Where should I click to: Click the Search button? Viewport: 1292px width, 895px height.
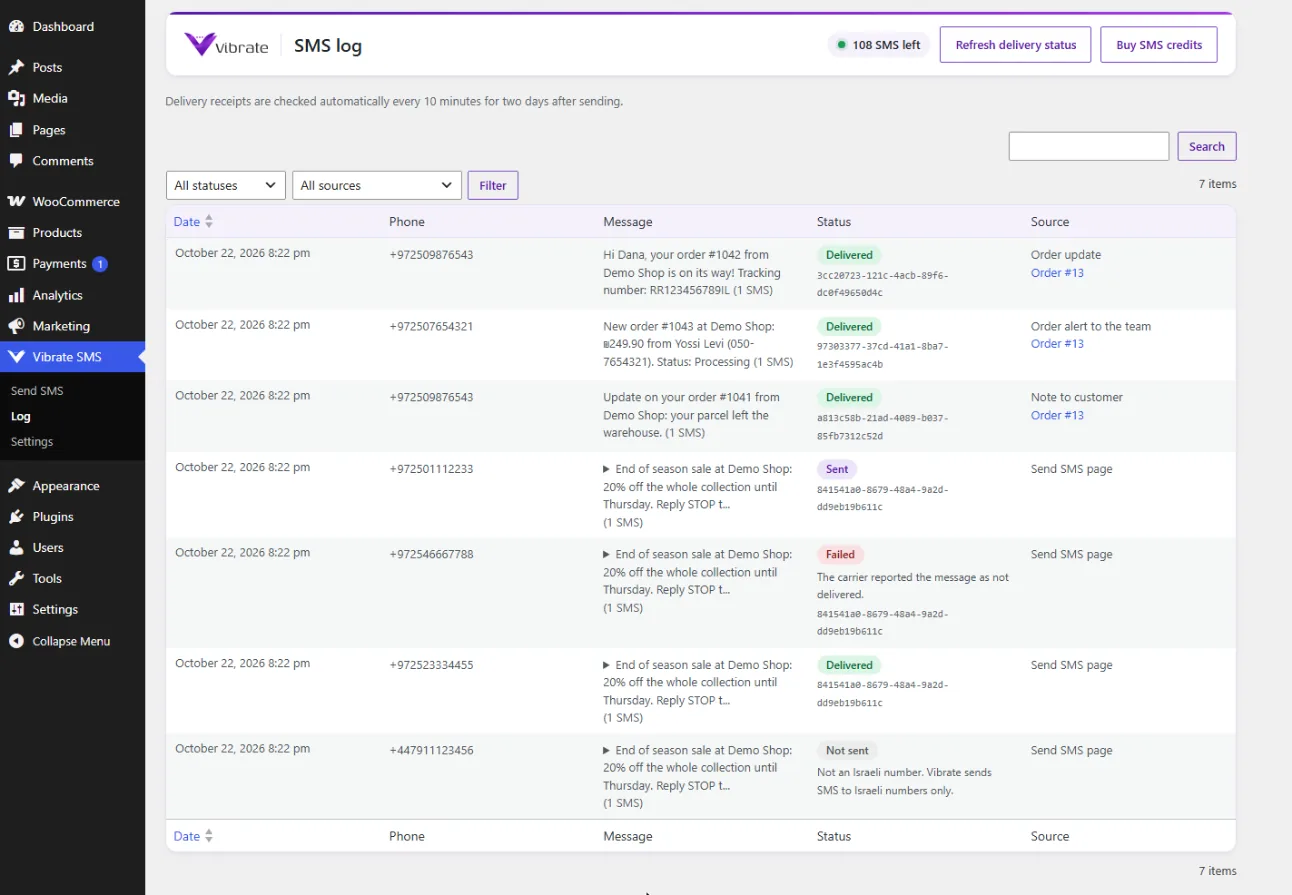click(1207, 146)
